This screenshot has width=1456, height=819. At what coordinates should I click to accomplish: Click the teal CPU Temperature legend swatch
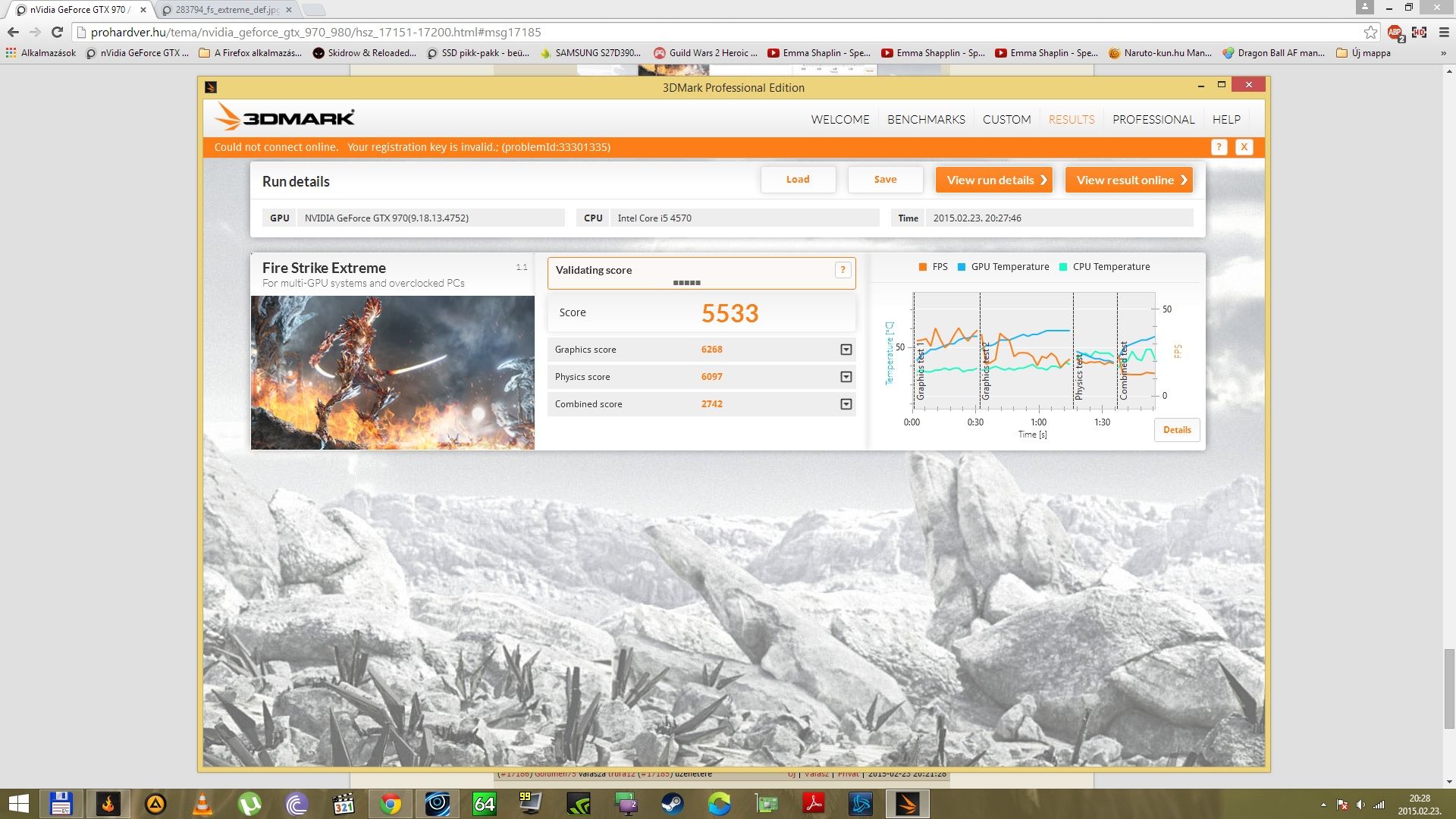tap(1063, 267)
